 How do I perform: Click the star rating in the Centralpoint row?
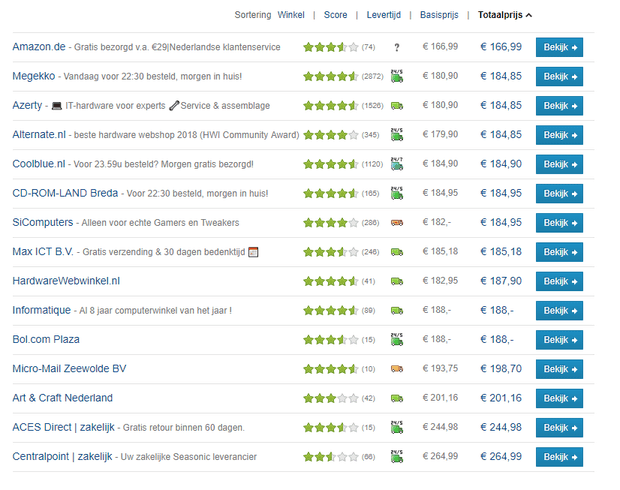click(331, 457)
